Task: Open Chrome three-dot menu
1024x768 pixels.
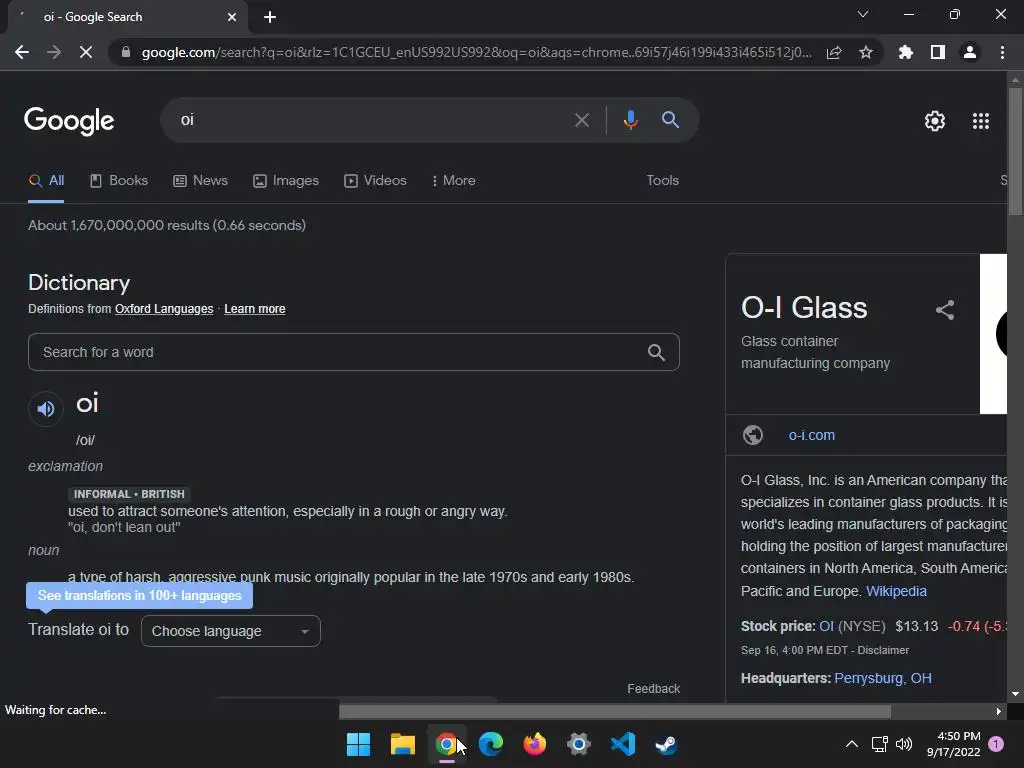Action: [1002, 52]
